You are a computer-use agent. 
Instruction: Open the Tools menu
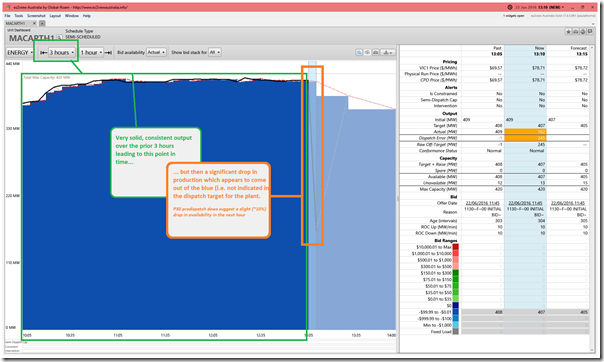tap(18, 16)
